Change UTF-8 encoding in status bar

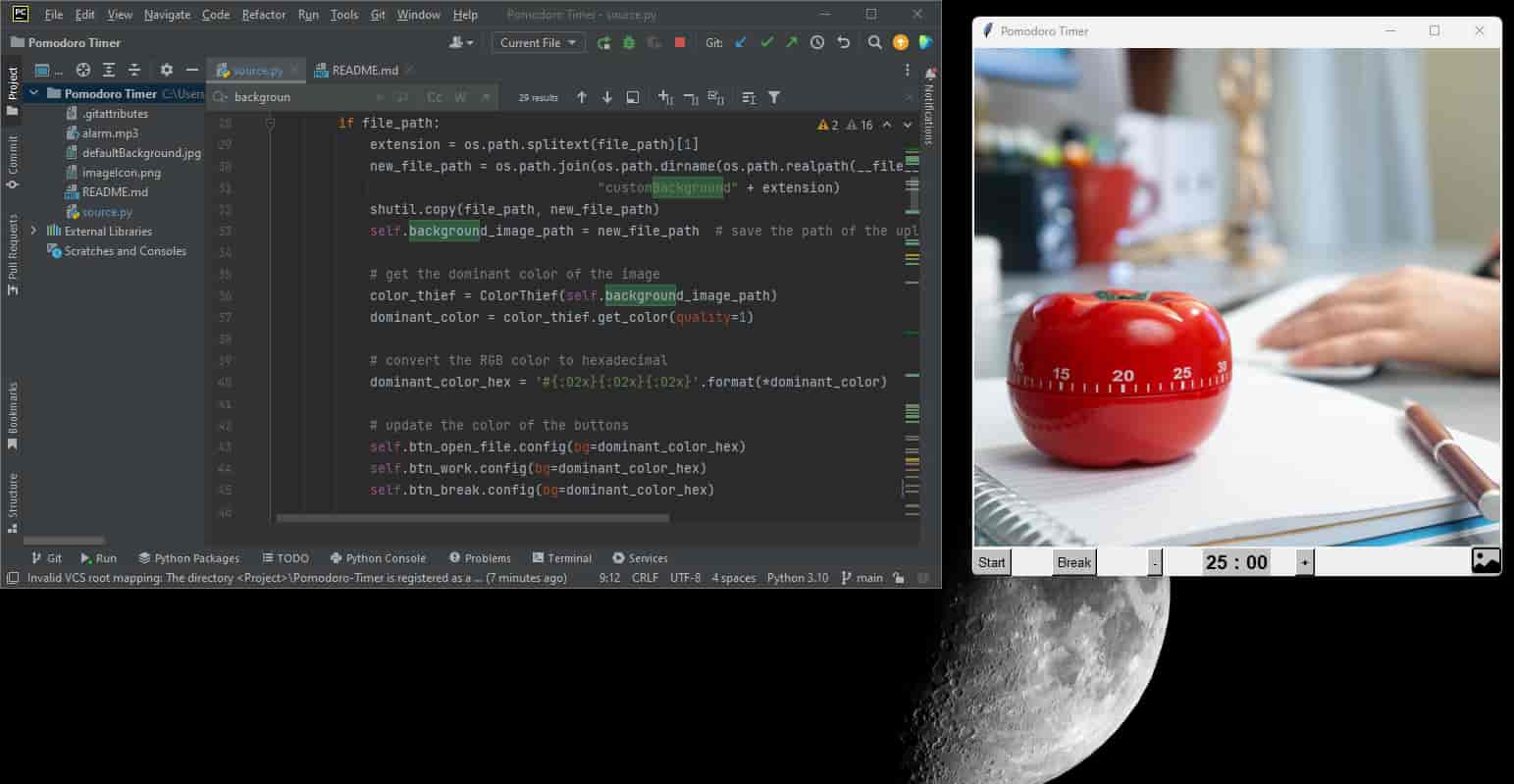(685, 578)
